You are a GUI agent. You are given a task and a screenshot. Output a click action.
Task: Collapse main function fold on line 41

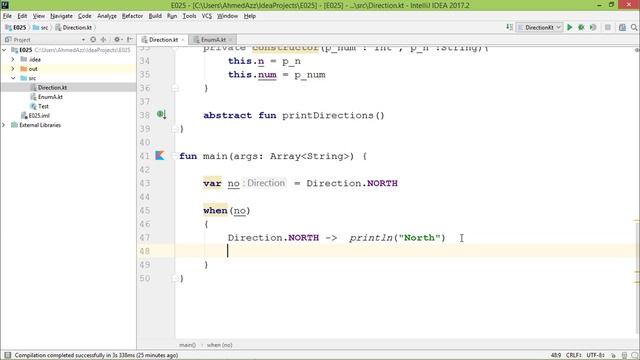(175, 156)
